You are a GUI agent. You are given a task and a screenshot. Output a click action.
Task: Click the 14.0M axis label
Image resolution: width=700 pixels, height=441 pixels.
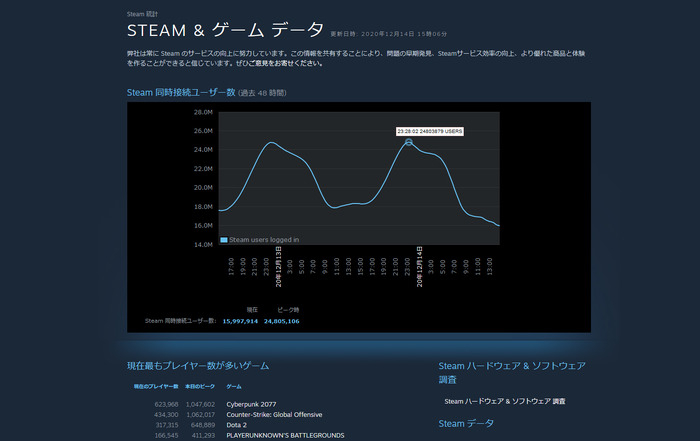(203, 245)
